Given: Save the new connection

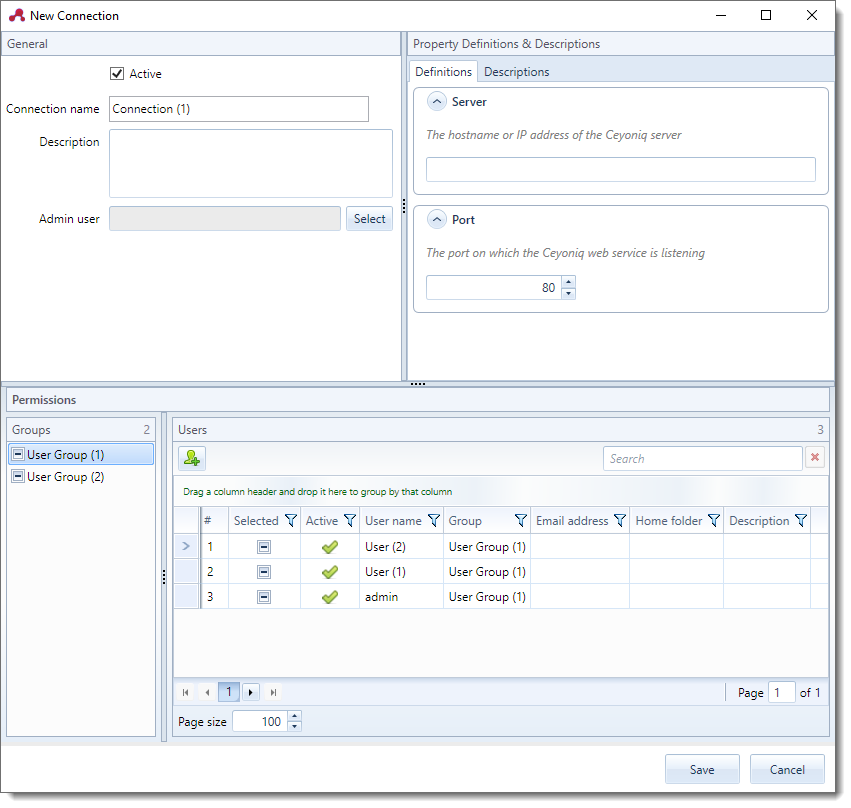Looking at the screenshot, I should coord(702,769).
